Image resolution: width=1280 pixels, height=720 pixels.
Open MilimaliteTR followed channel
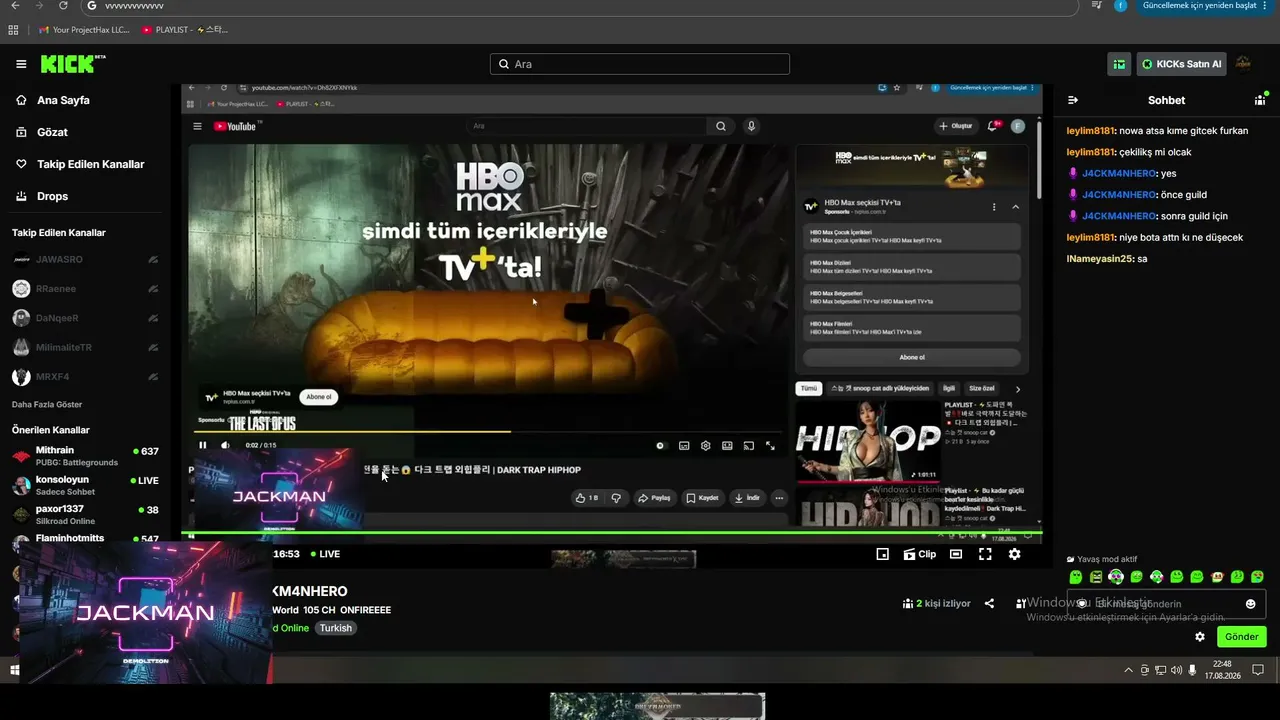click(x=85, y=347)
